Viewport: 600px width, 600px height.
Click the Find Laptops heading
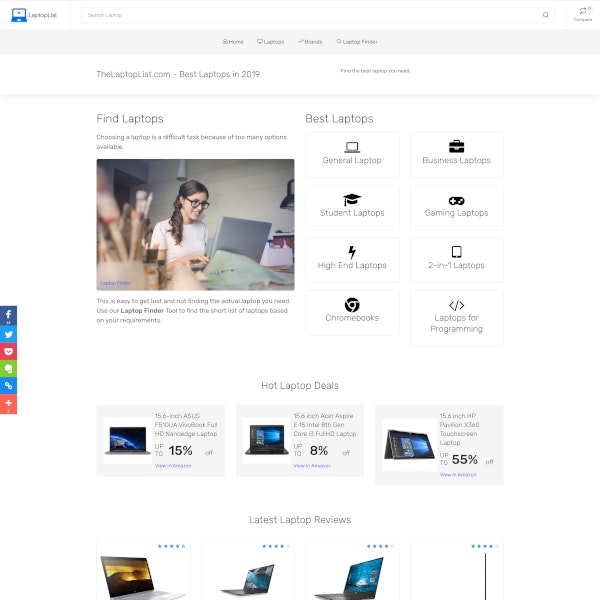point(130,119)
